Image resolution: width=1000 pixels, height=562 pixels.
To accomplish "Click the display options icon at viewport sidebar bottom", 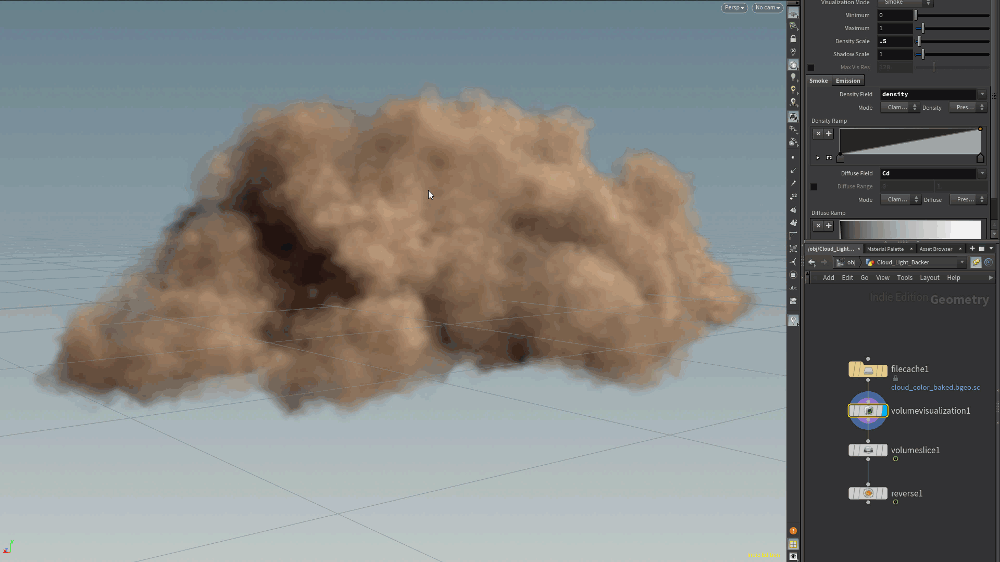I will tap(793, 556).
